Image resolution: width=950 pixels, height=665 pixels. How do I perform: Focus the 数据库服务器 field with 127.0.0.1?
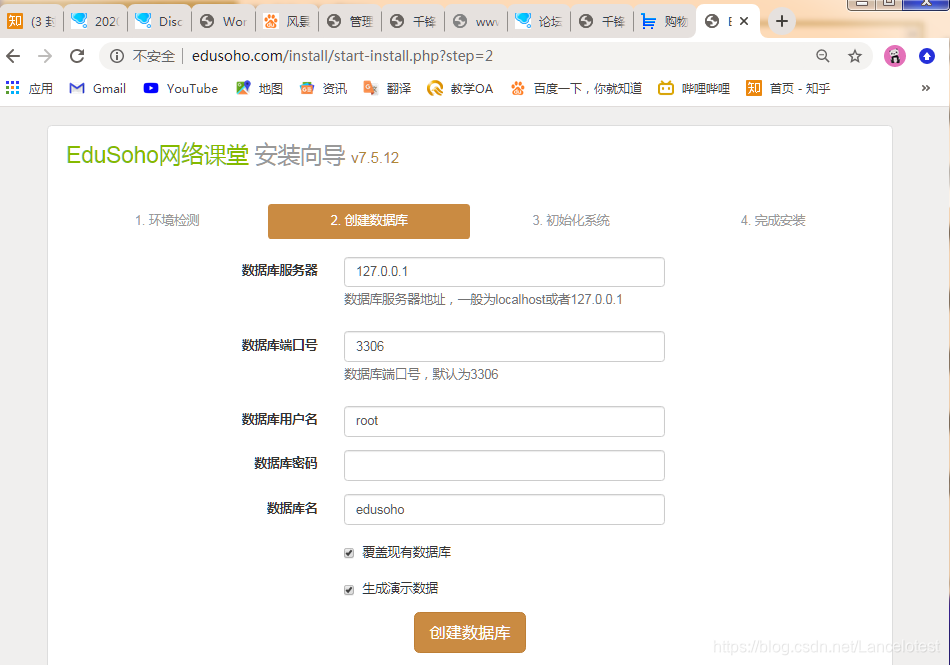point(504,272)
